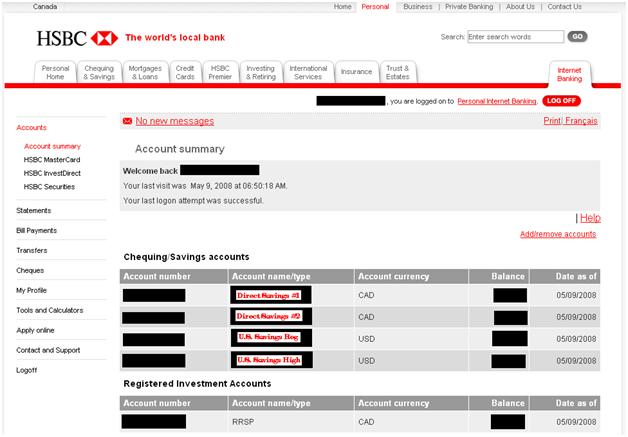Switch language with the Français link
The height and width of the screenshot is (437, 628).
[580, 121]
